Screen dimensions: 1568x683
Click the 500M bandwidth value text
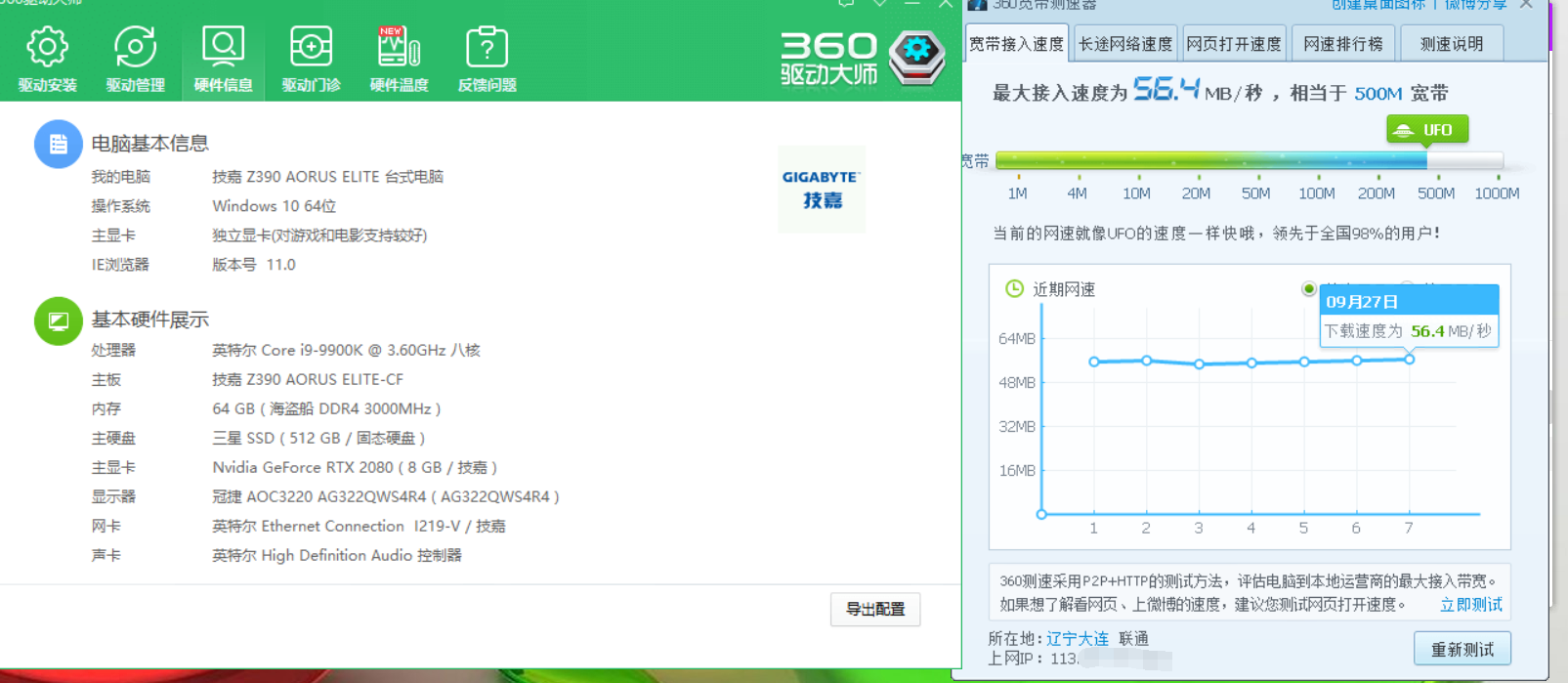click(x=1378, y=94)
